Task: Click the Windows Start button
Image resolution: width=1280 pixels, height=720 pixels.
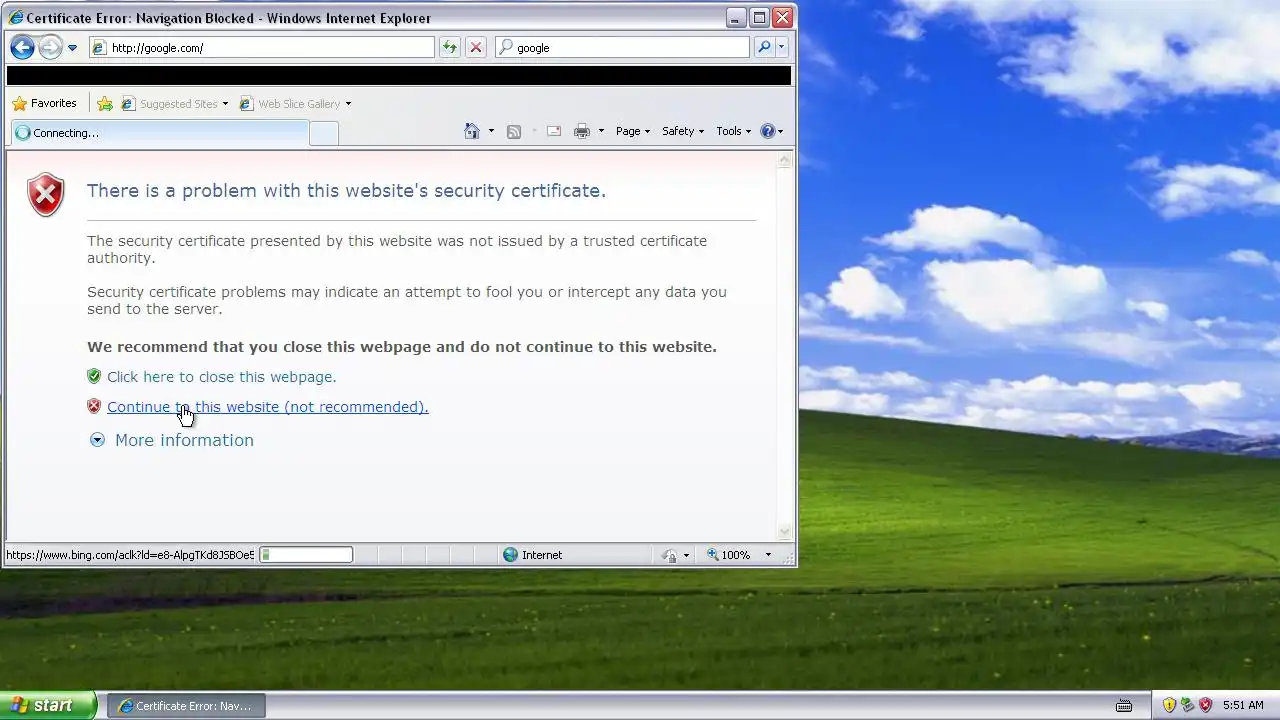Action: pyautogui.click(x=48, y=705)
